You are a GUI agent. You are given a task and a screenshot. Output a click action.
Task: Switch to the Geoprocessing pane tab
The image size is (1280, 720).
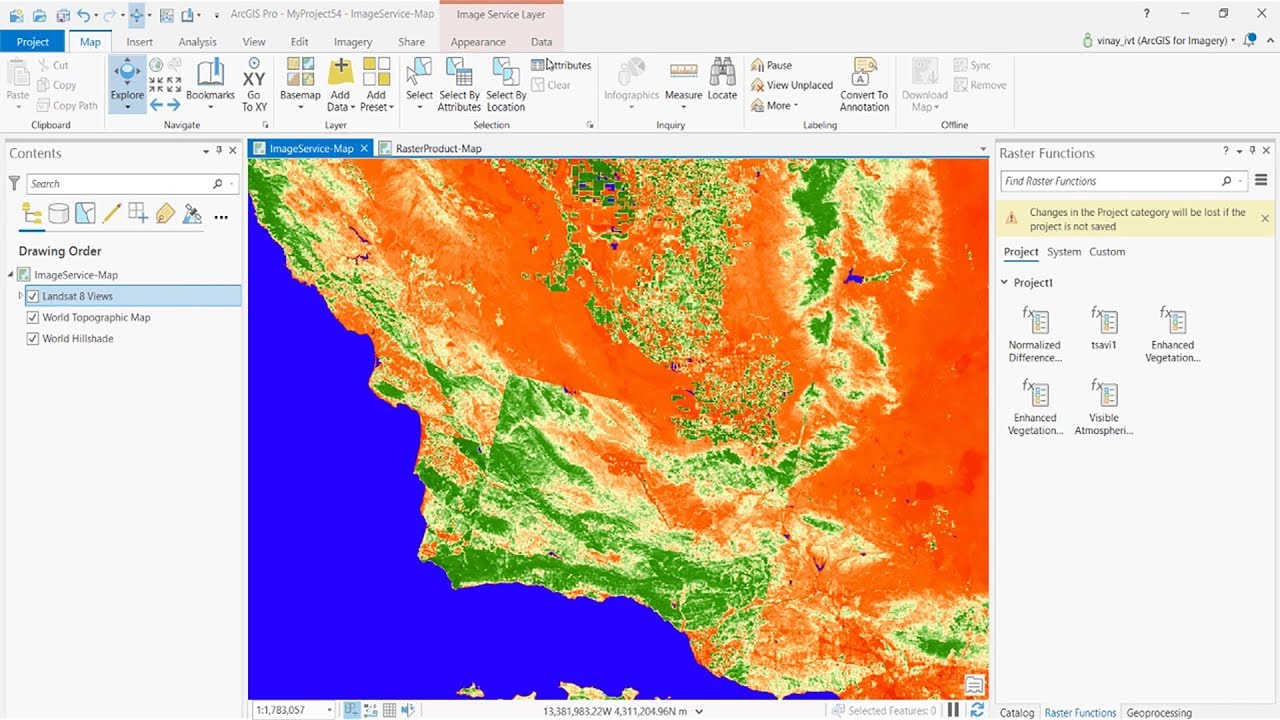1159,713
